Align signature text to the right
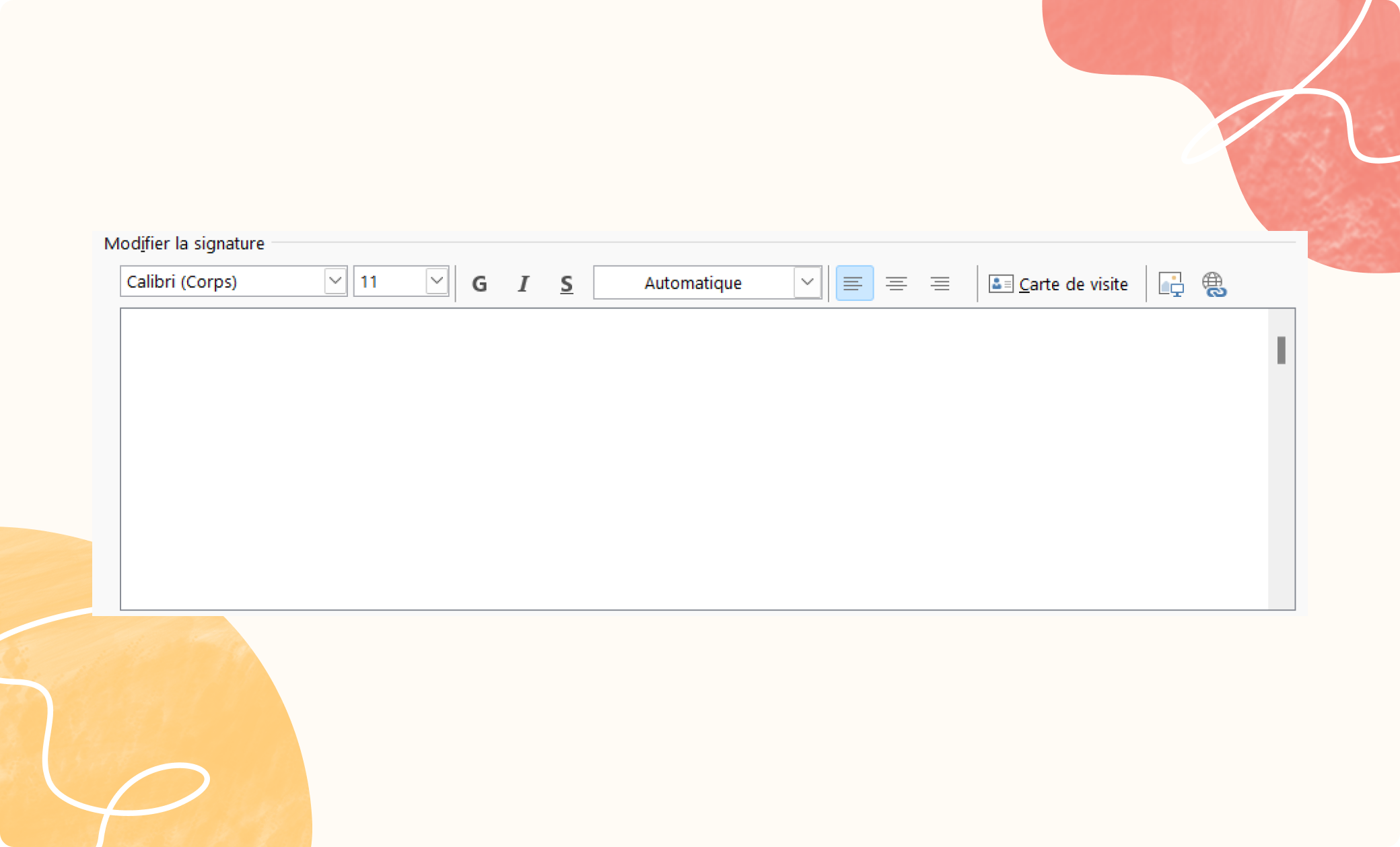Viewport: 1400px width, 847px height. [940, 283]
